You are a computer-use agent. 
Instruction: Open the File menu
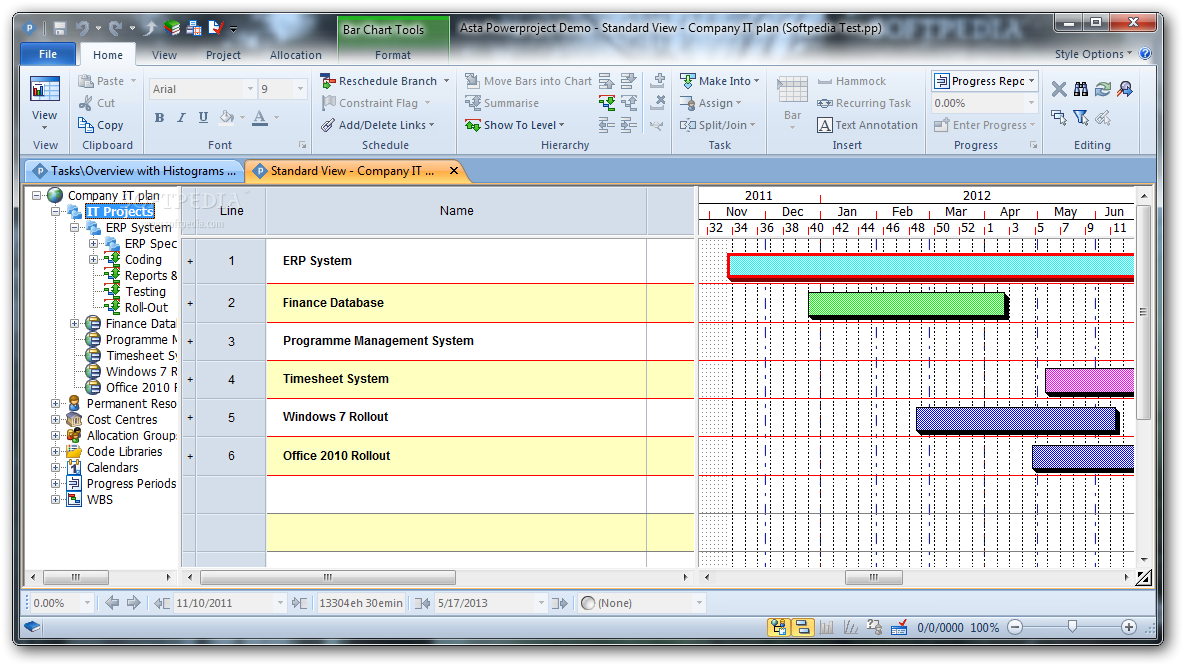pyautogui.click(x=48, y=54)
